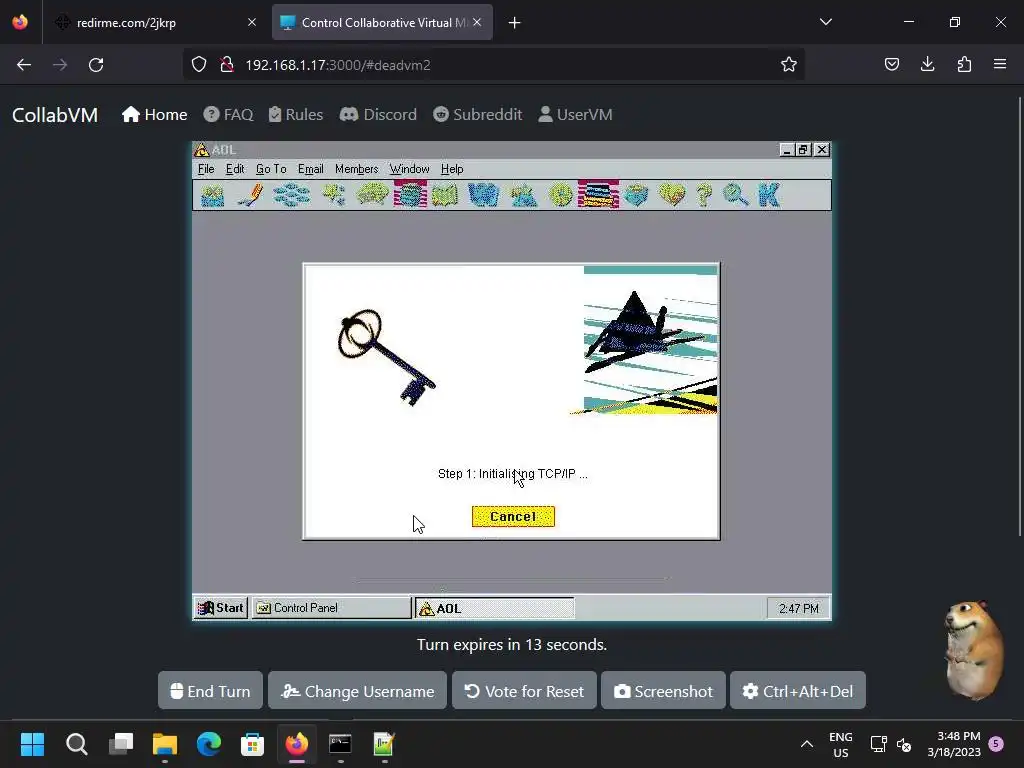Screen dimensions: 1024x768
Task: Open the people chat bubble icon
Action: 372,195
